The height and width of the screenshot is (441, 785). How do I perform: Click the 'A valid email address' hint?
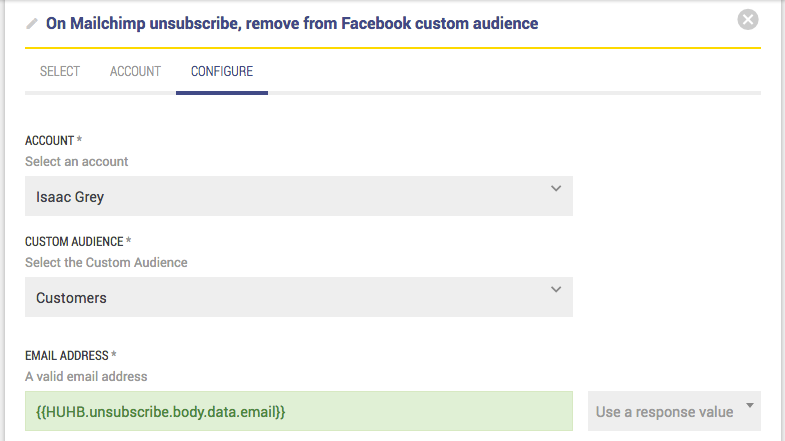(86, 376)
